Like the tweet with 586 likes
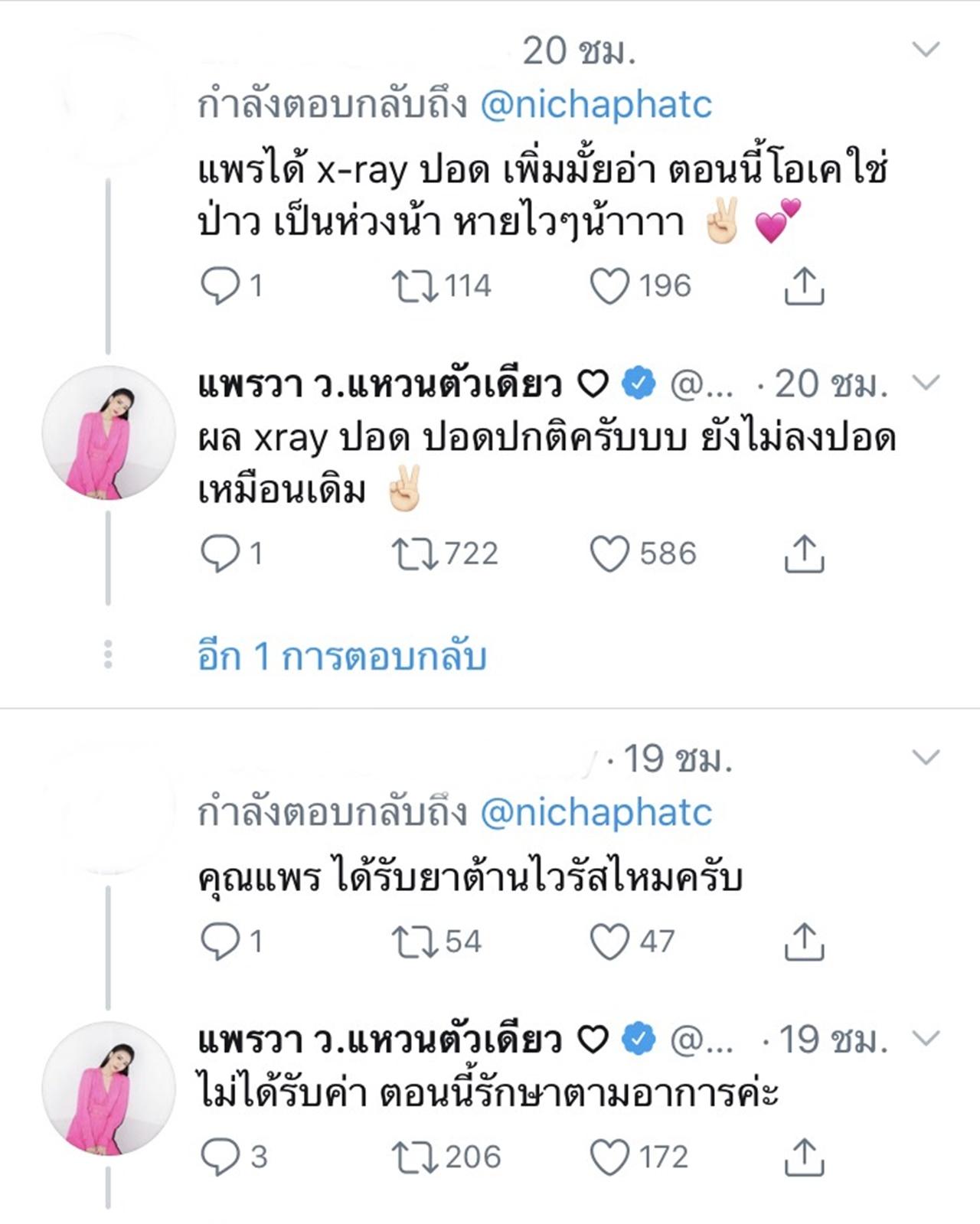The width and height of the screenshot is (980, 1224). point(609,553)
